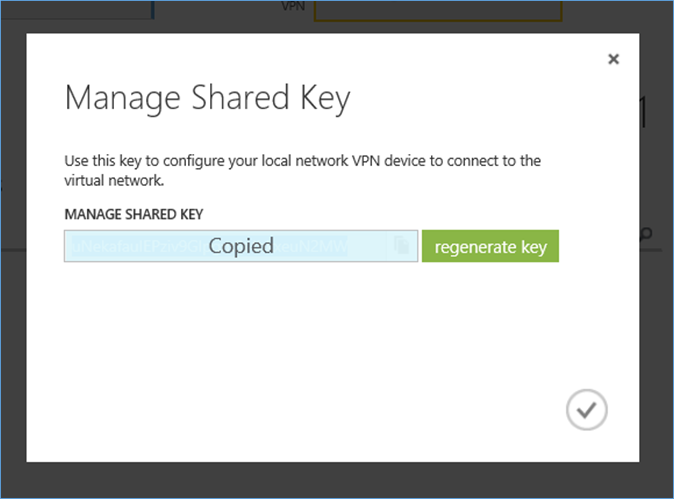Click the yellow outlined box behind dialog
This screenshot has height=499, width=674.
(438, 11)
